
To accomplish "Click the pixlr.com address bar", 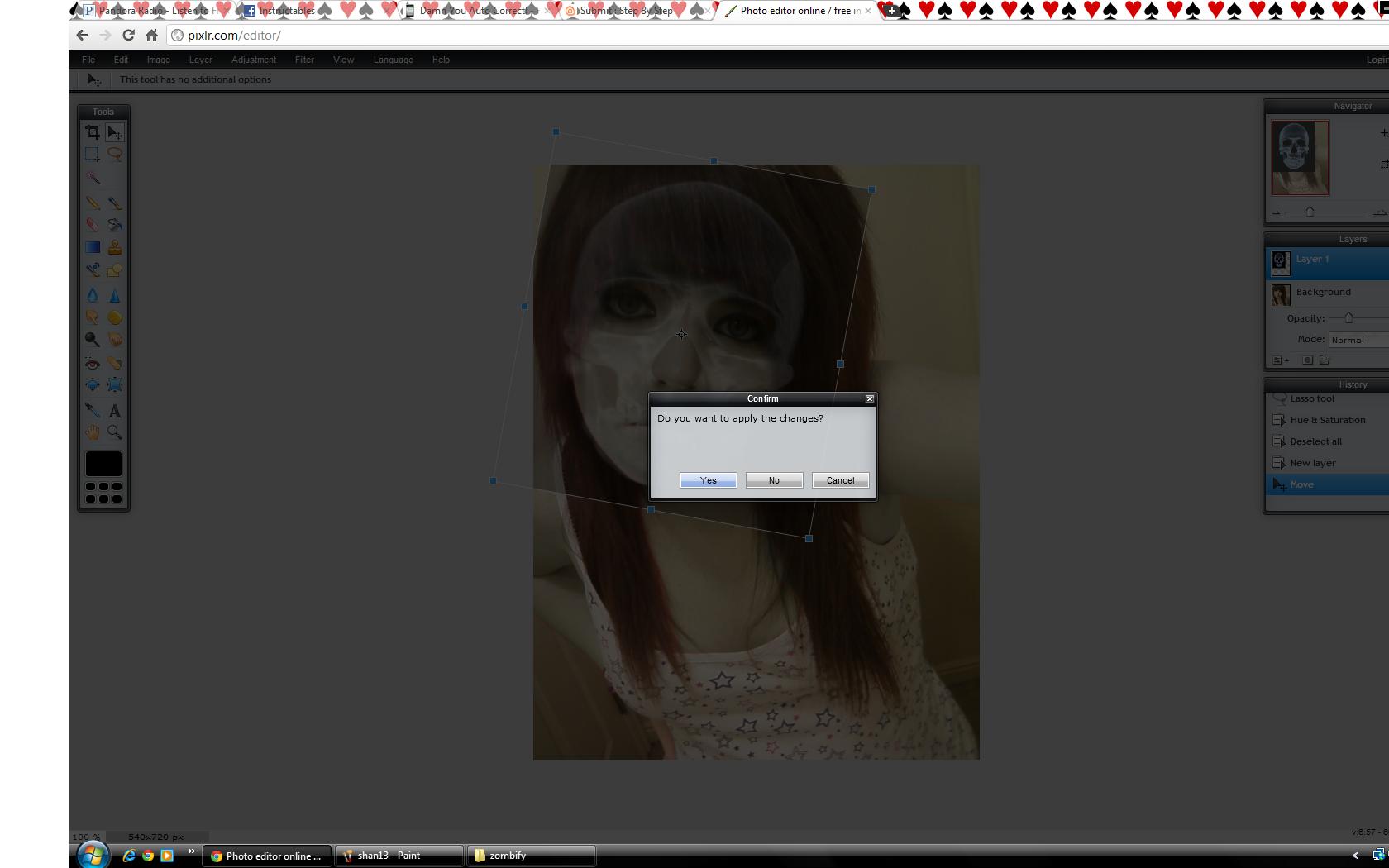I will (x=777, y=36).
